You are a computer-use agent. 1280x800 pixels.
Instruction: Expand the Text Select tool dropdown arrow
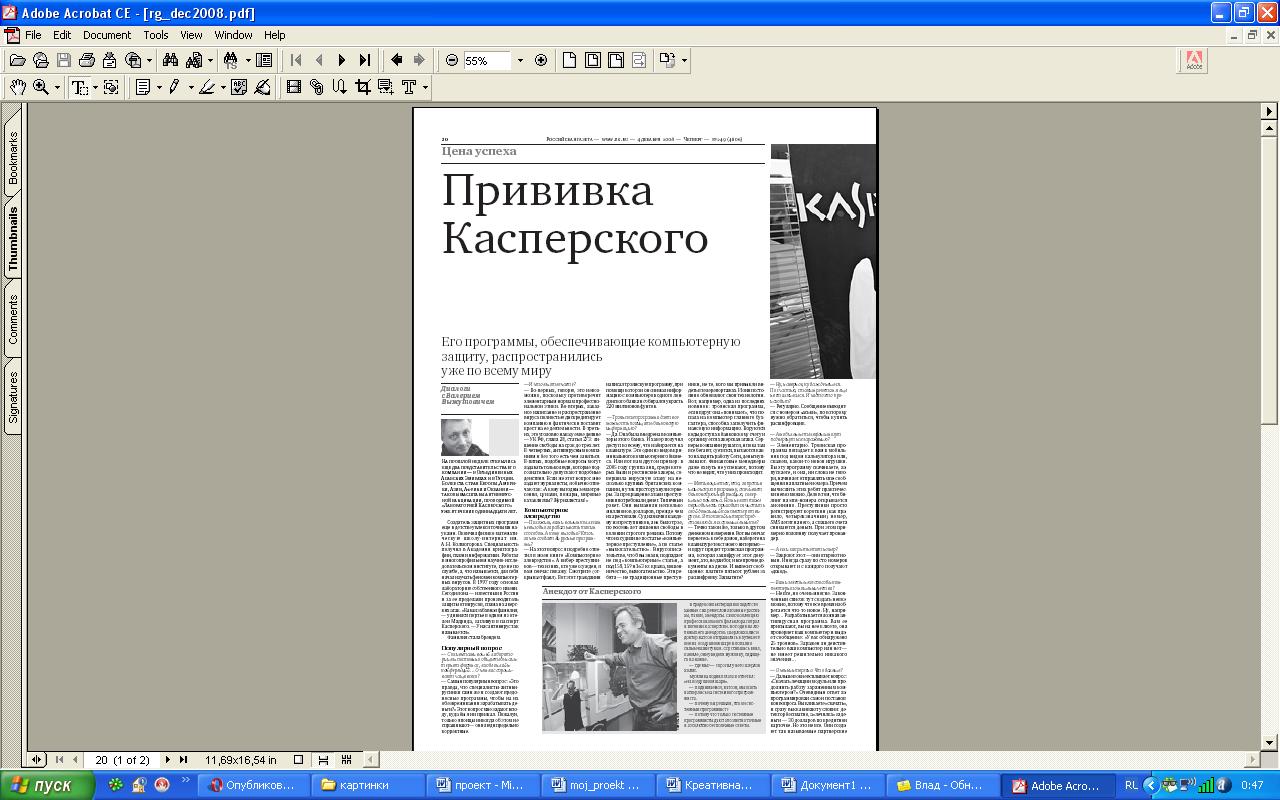93,87
